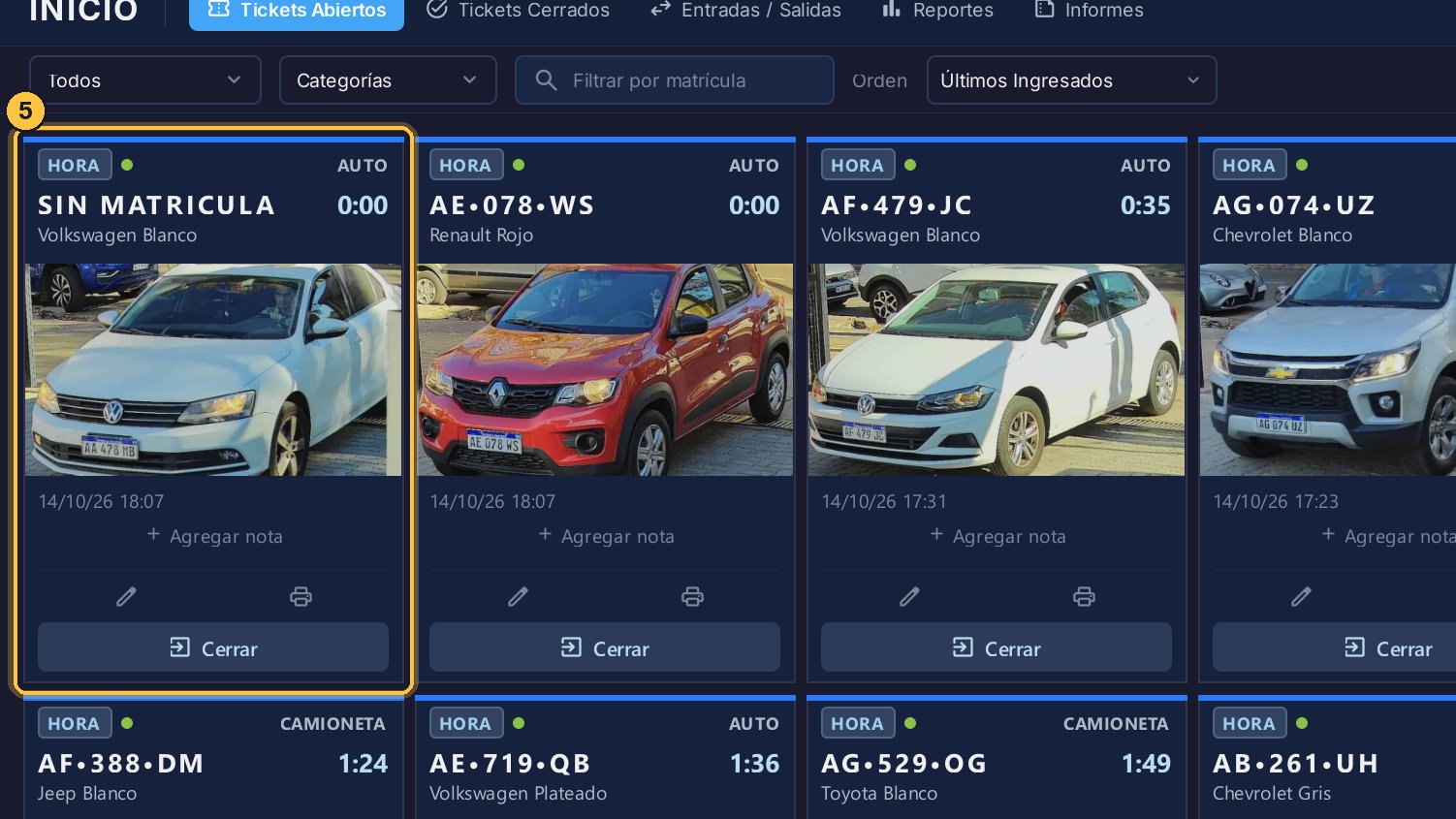Image resolution: width=1456 pixels, height=819 pixels.
Task: Open the red Renault photo
Action: (605, 369)
